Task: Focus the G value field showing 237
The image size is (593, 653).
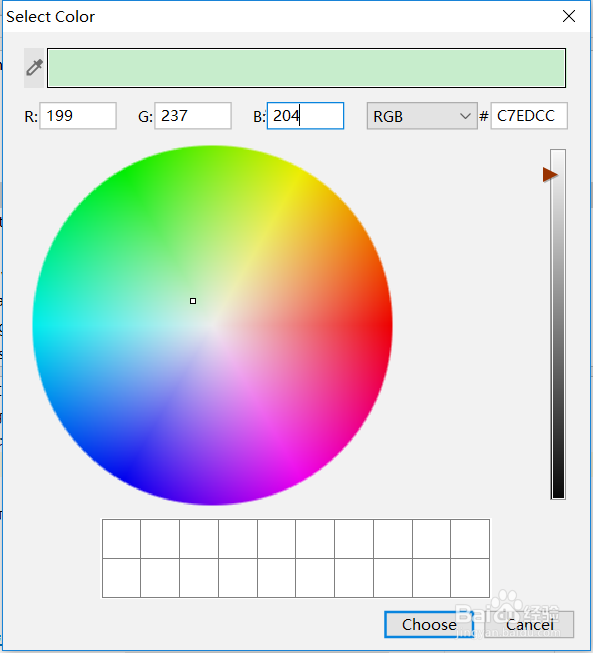Action: [x=193, y=116]
